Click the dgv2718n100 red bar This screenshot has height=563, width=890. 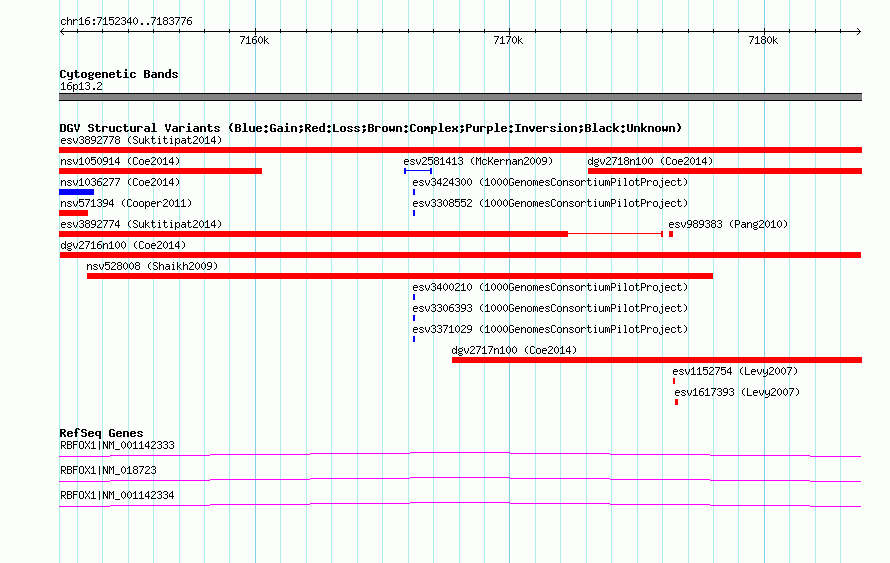(725, 171)
